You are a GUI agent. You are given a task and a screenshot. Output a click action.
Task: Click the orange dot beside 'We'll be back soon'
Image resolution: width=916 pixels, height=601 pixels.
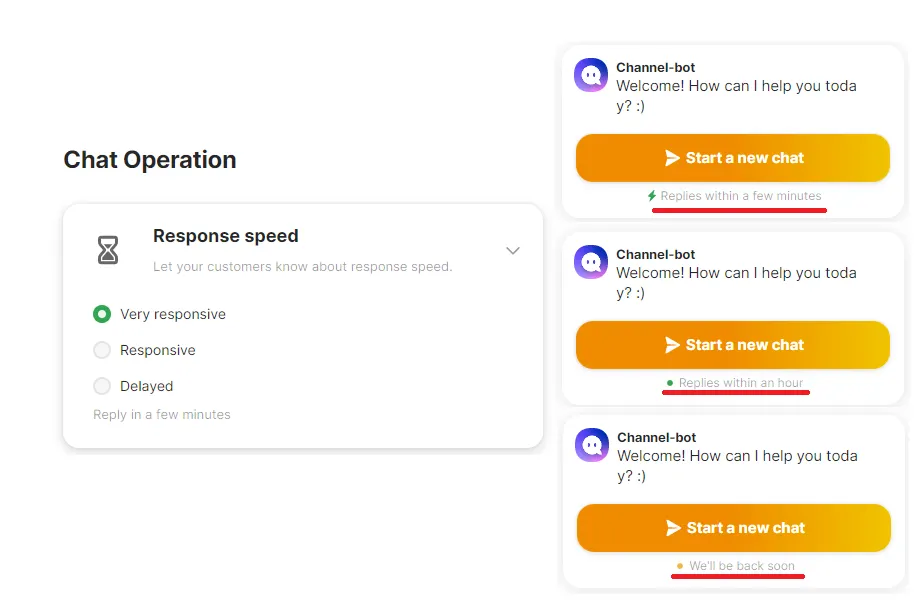tap(680, 566)
